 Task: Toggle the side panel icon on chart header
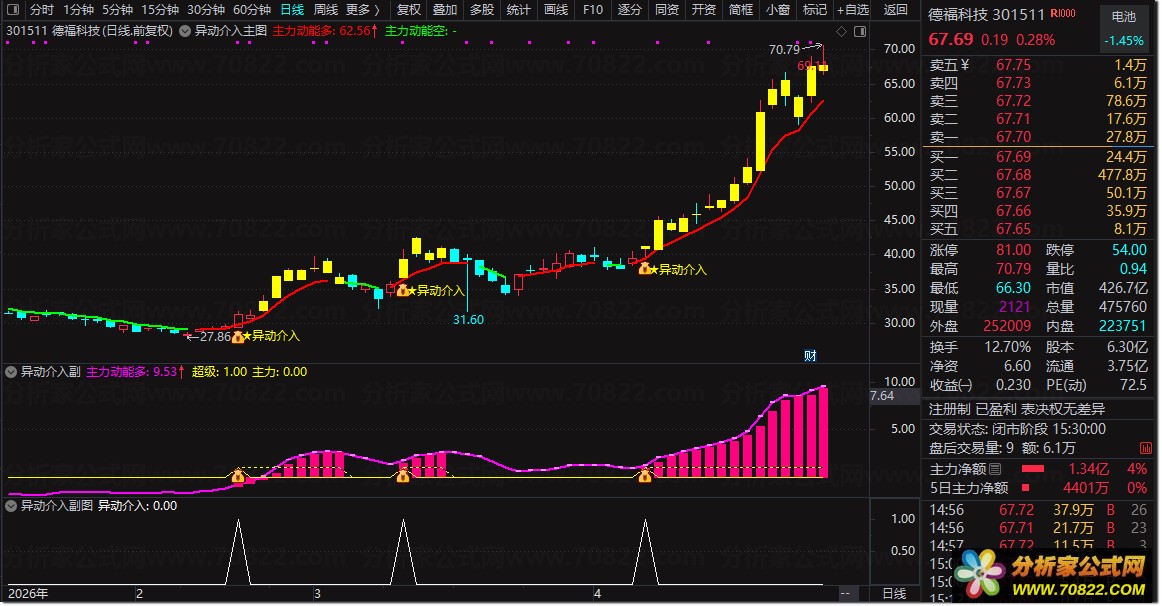pyautogui.click(x=860, y=31)
